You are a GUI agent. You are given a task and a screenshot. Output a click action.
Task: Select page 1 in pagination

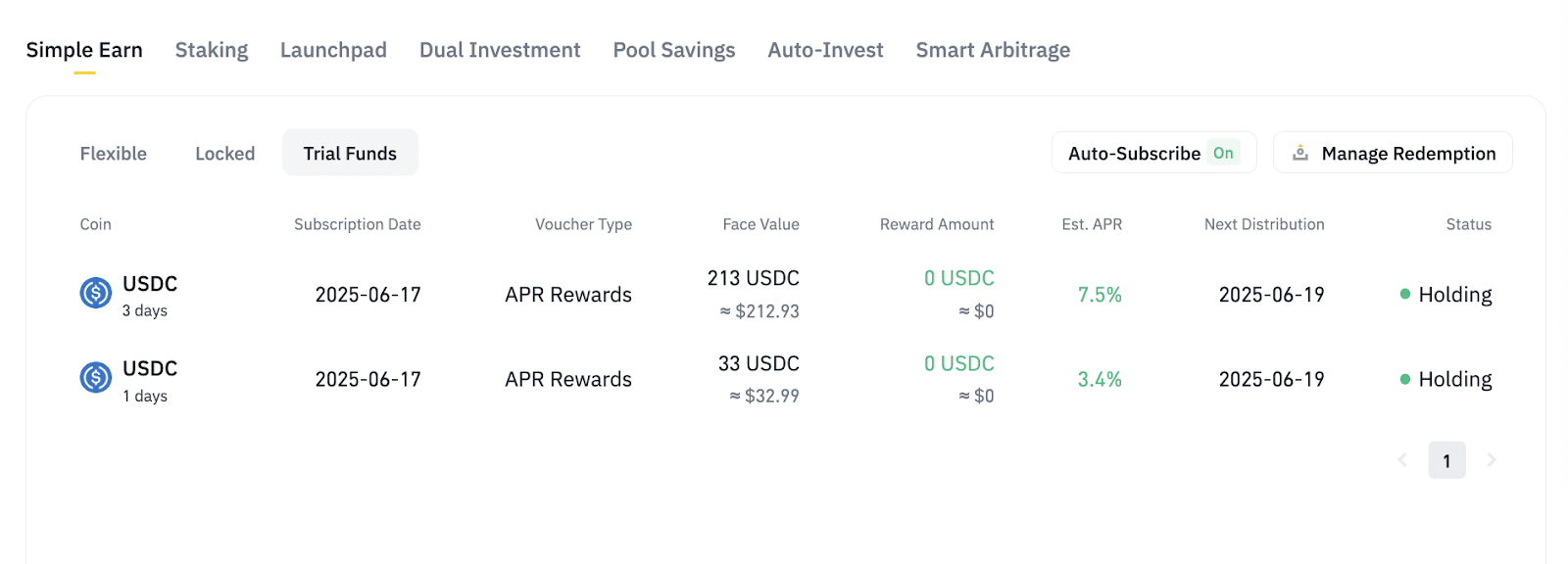(1446, 460)
